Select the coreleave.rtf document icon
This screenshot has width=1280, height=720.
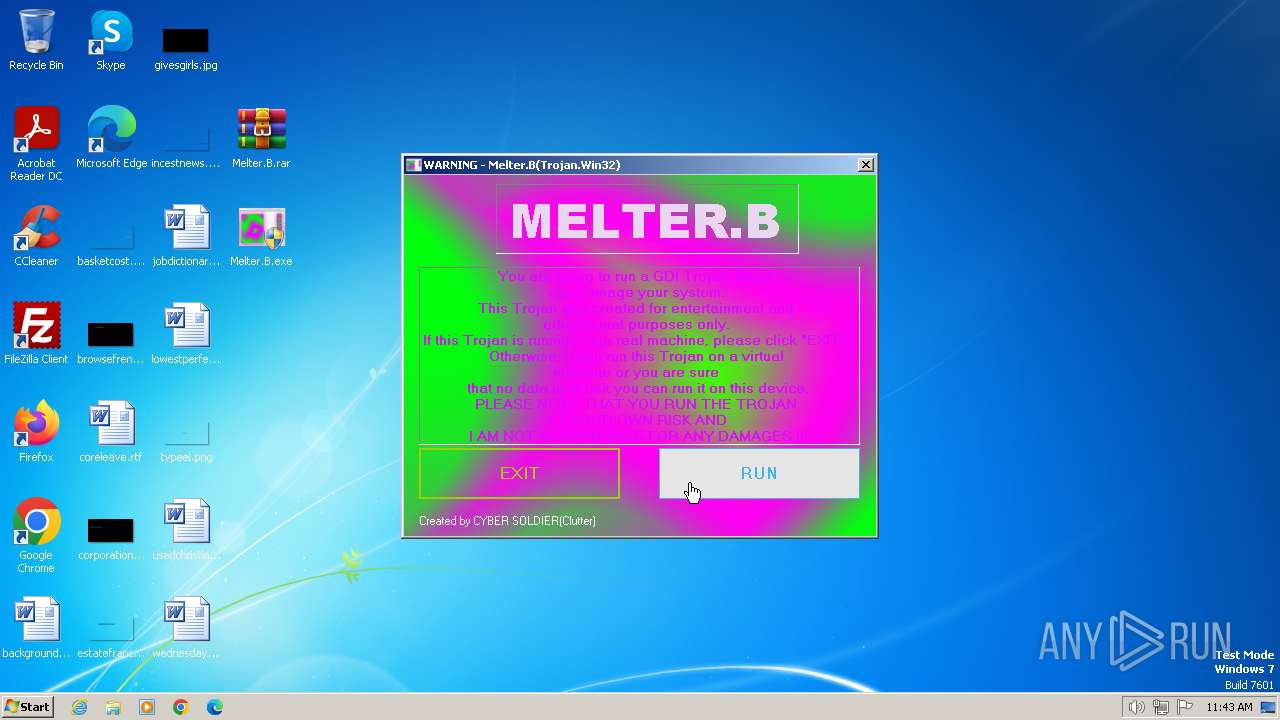[x=111, y=432]
